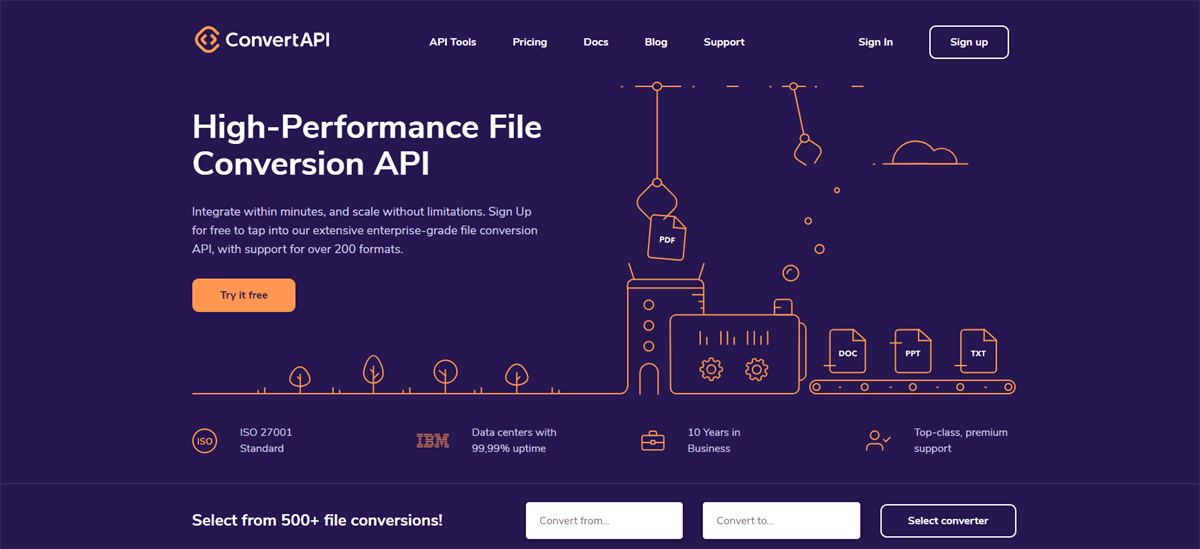Click the PDF file illustration icon

click(x=667, y=238)
